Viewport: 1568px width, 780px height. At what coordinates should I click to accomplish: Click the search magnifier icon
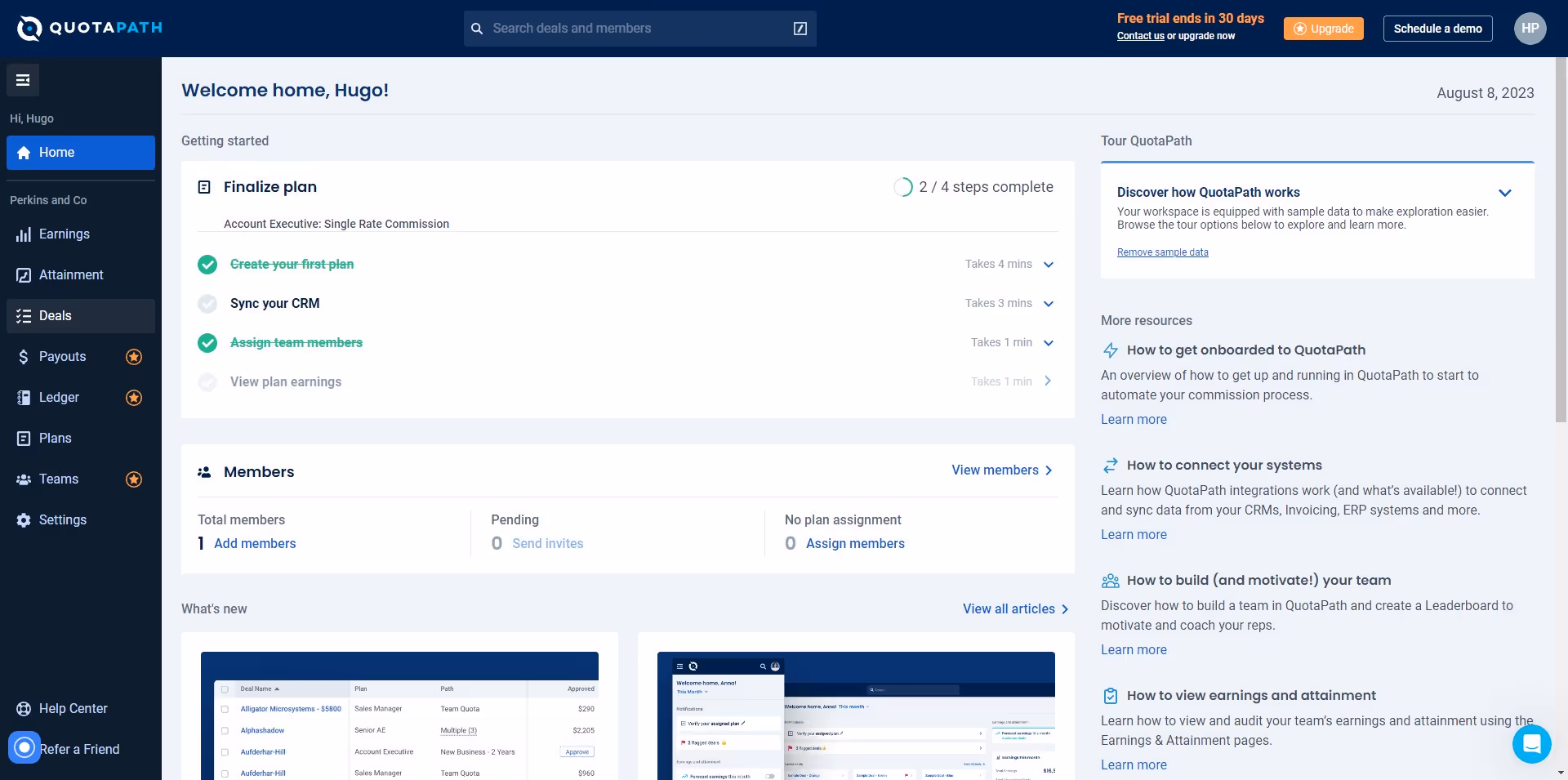[x=477, y=29]
